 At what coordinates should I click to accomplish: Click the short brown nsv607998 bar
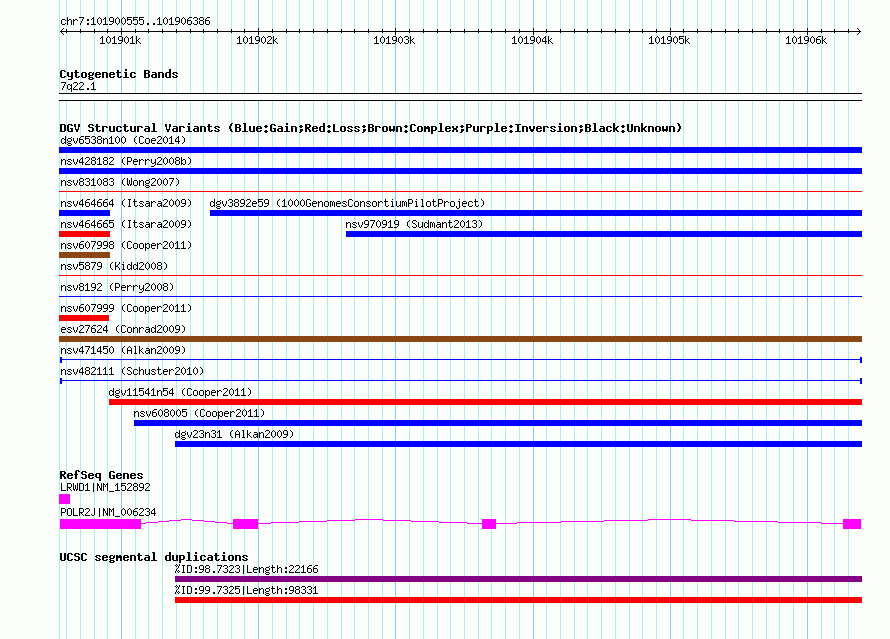click(x=85, y=255)
